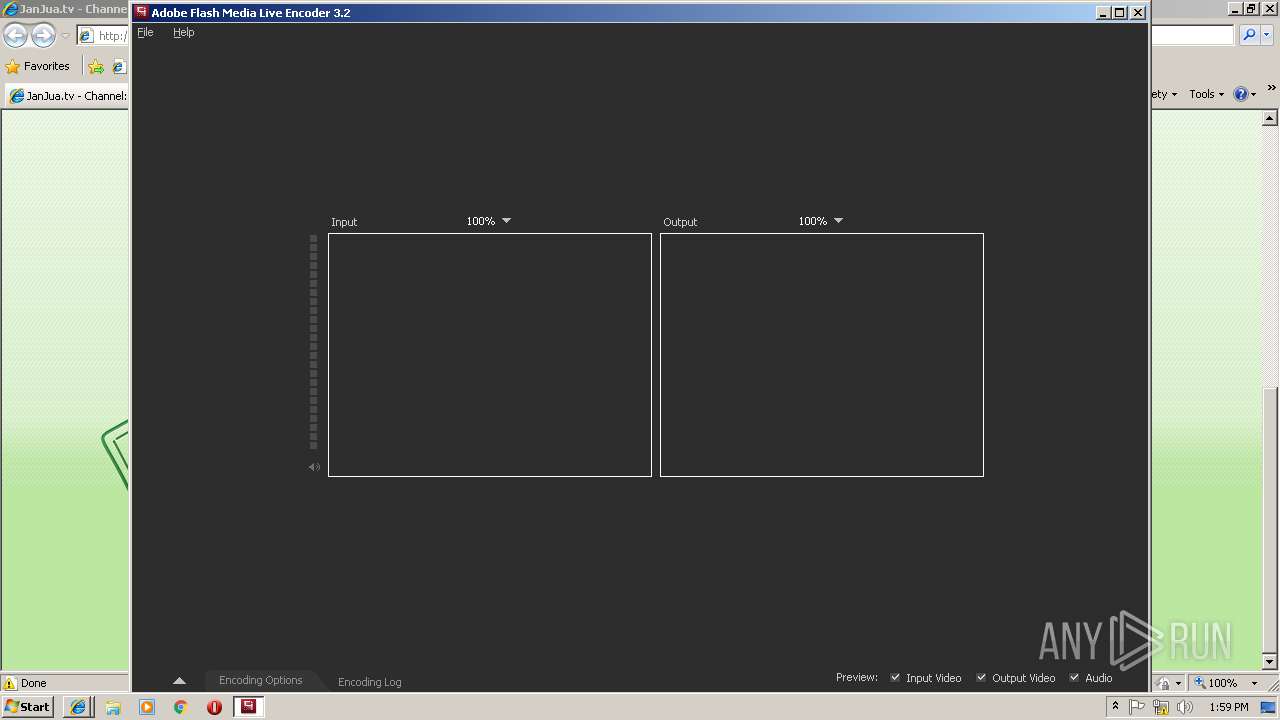Click the Show Desktop button on the taskbar

(1270, 707)
